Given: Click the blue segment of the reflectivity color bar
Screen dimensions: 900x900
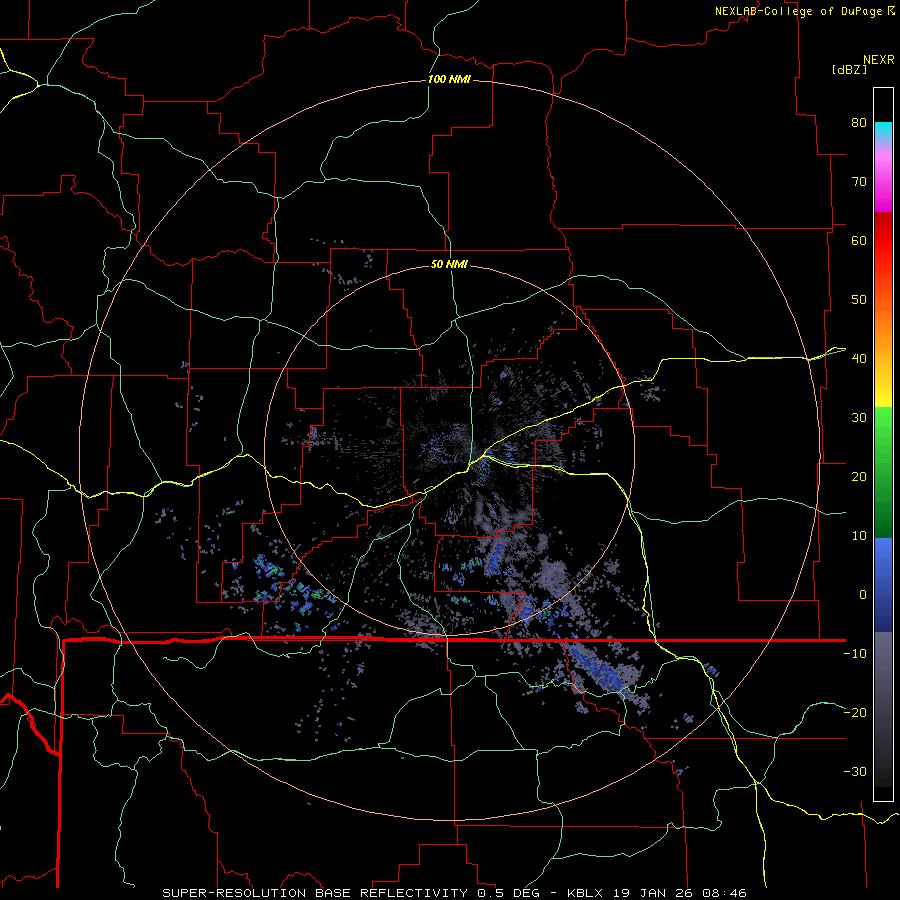Looking at the screenshot, I should coord(883,585).
